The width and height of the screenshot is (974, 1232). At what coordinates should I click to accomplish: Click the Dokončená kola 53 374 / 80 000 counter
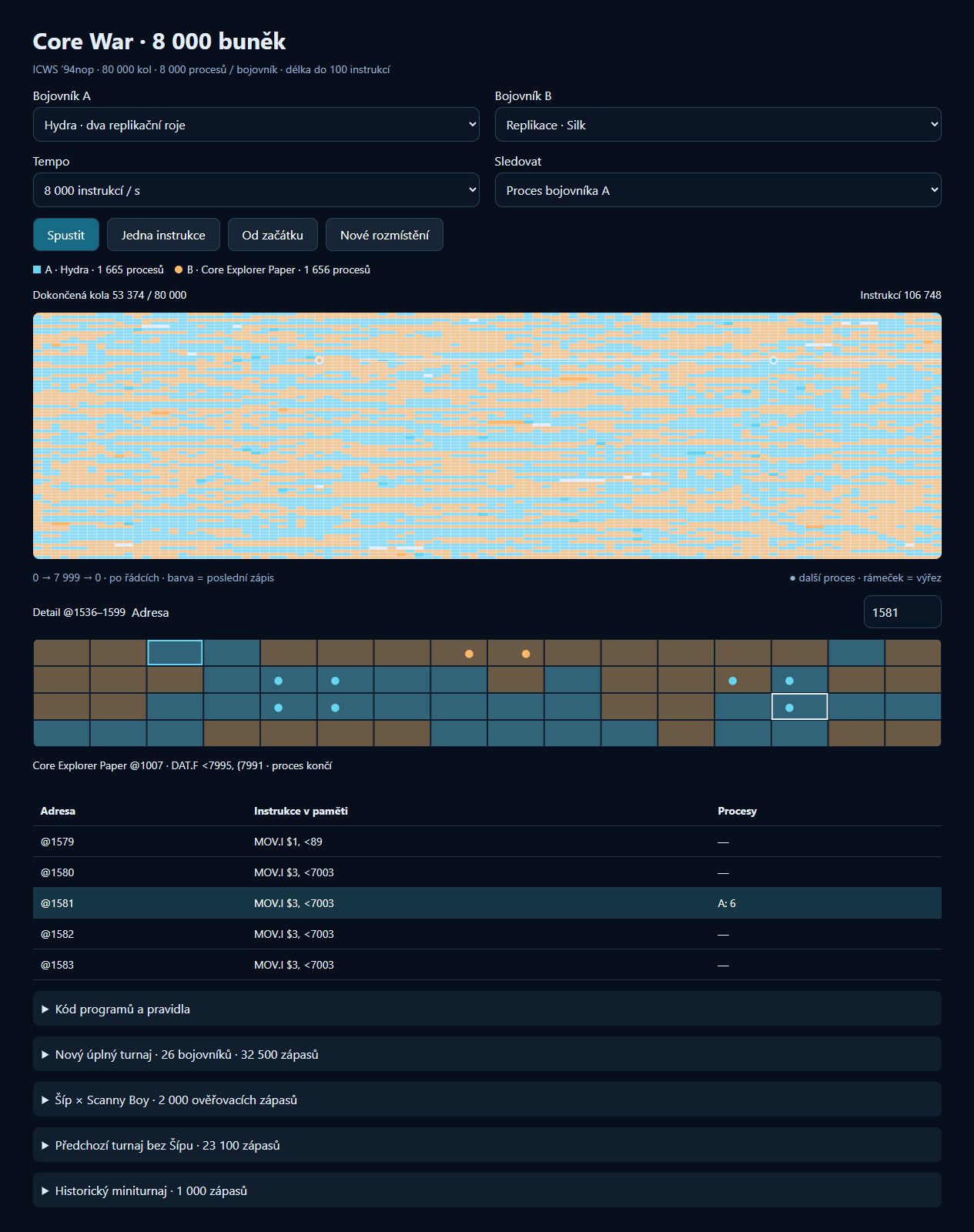[x=109, y=295]
